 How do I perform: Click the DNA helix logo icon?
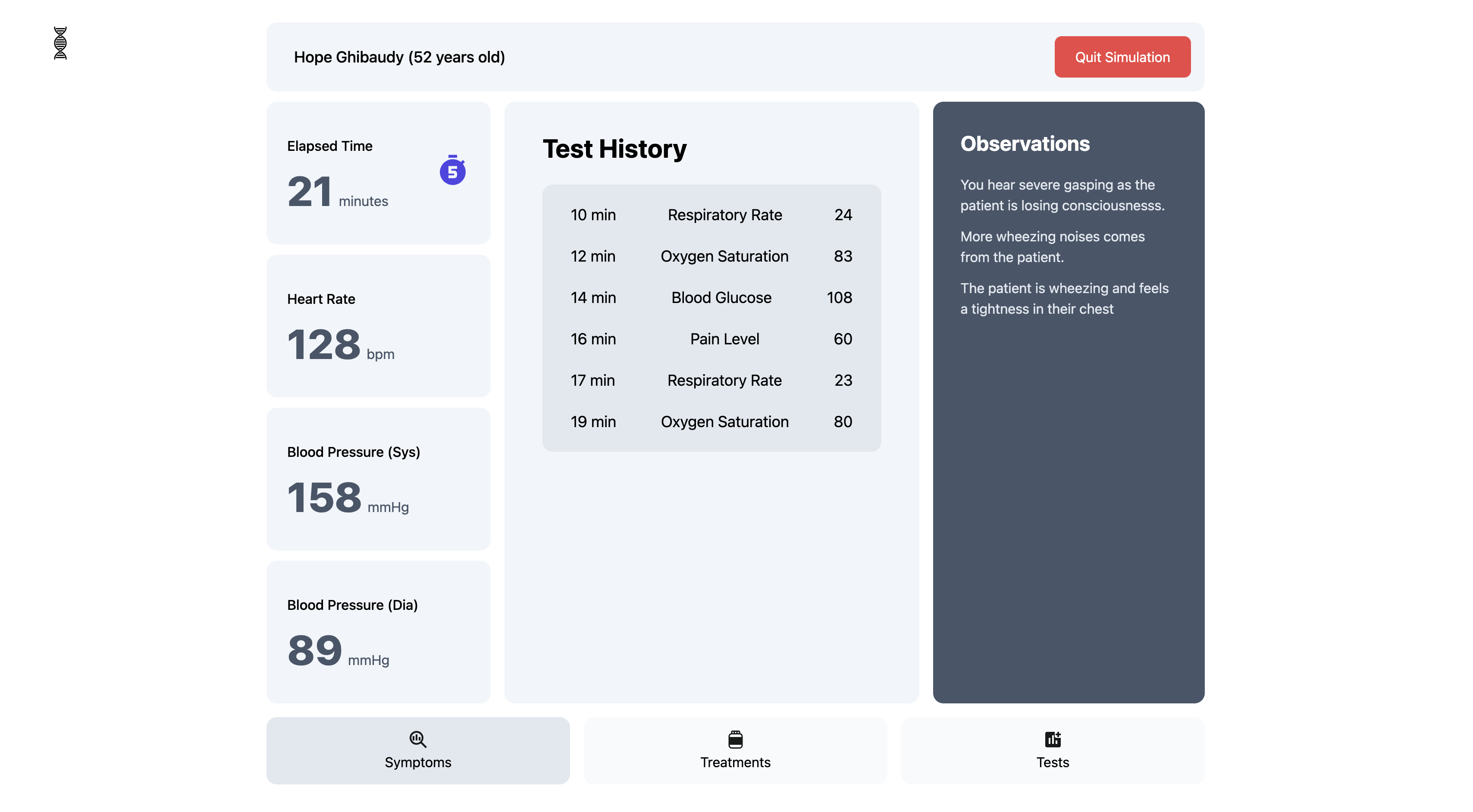60,43
